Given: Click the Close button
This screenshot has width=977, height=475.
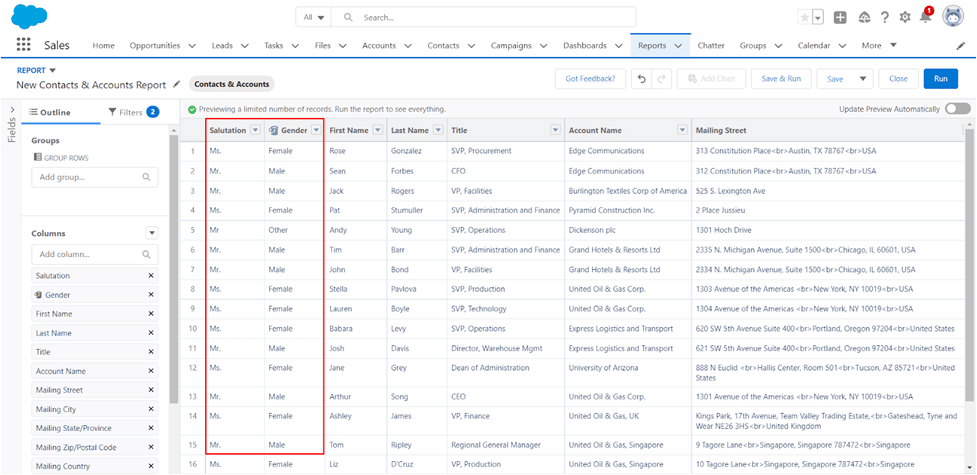Looking at the screenshot, I should [898, 79].
